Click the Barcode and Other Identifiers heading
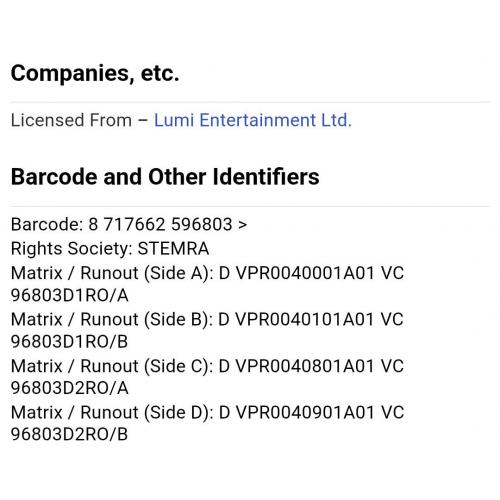Screen dimensions: 500x500 coord(165,177)
